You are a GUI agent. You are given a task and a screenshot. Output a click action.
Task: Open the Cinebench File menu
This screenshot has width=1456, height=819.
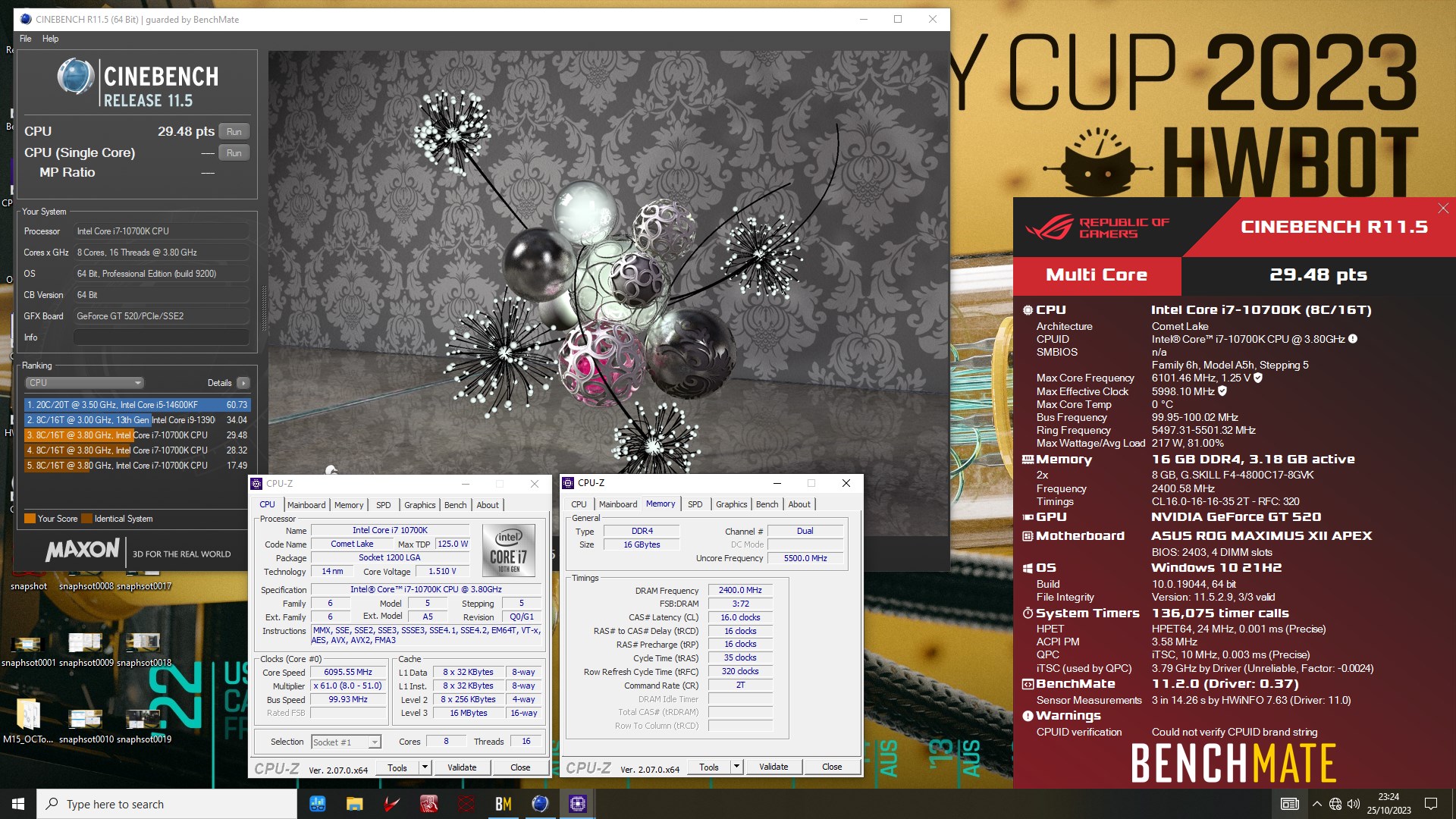pyautogui.click(x=26, y=39)
